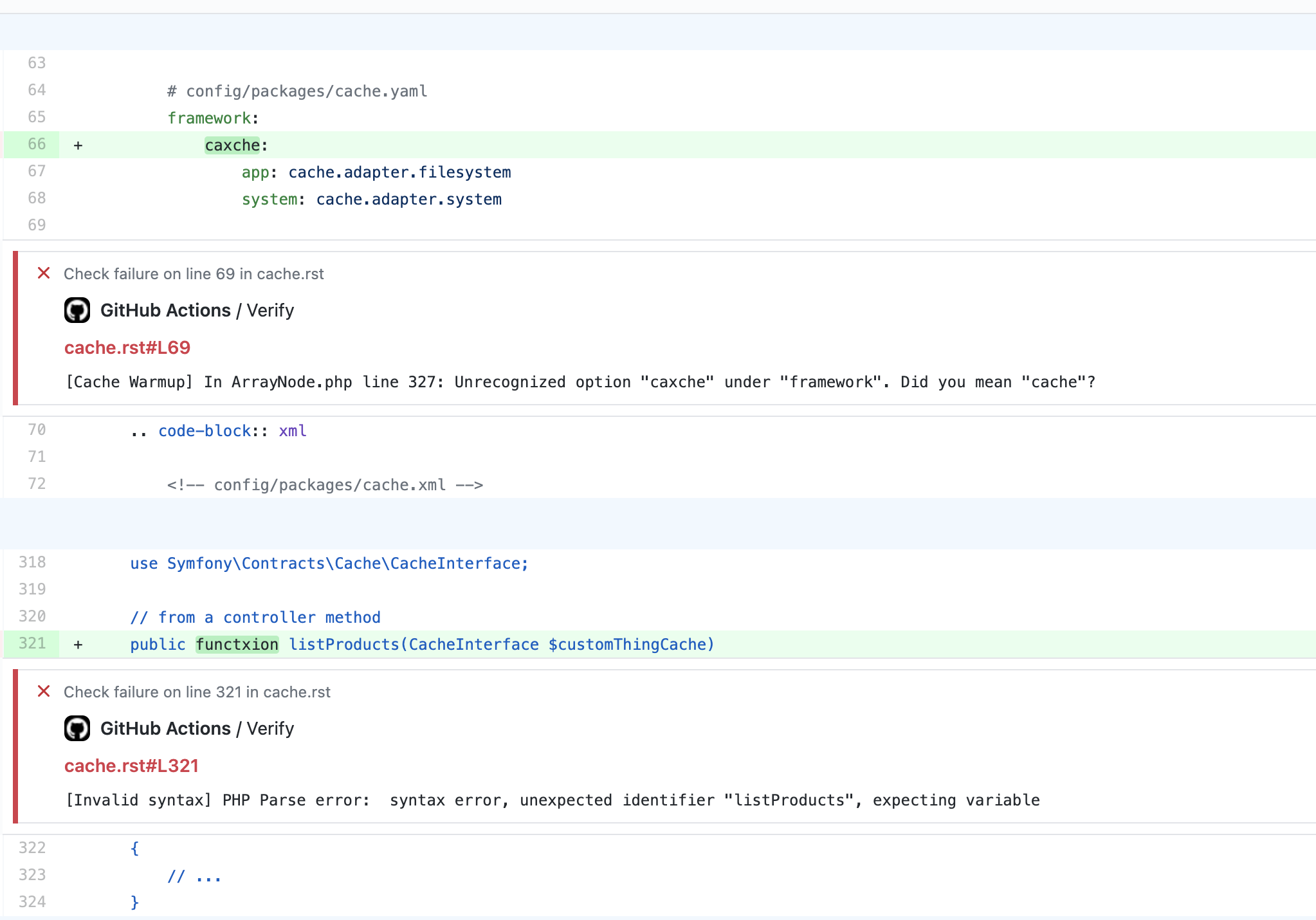1316x920 pixels.
Task: Click the PHP Parse error message
Action: [x=553, y=800]
